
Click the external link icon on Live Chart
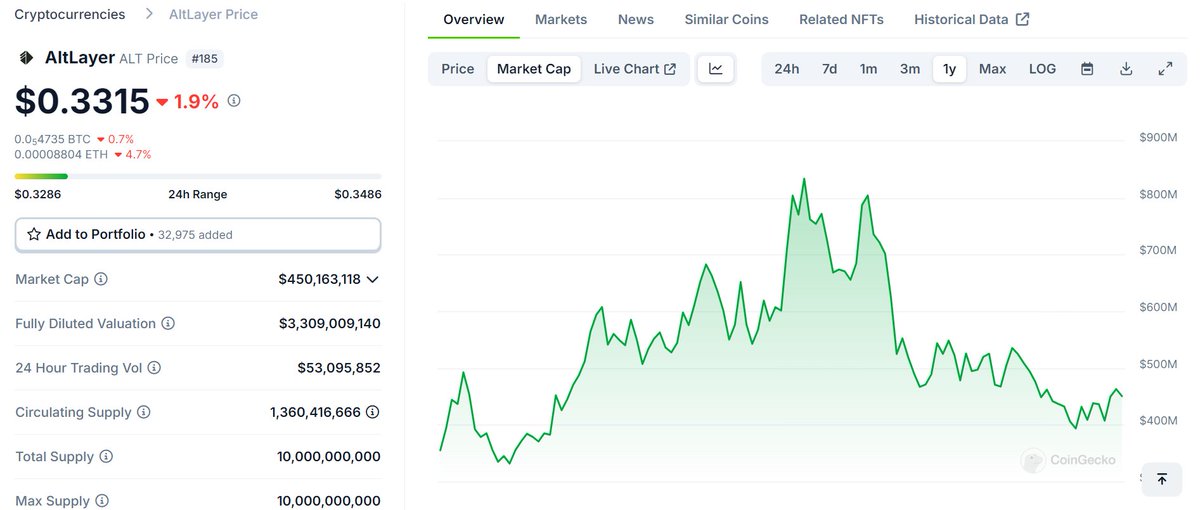(670, 69)
